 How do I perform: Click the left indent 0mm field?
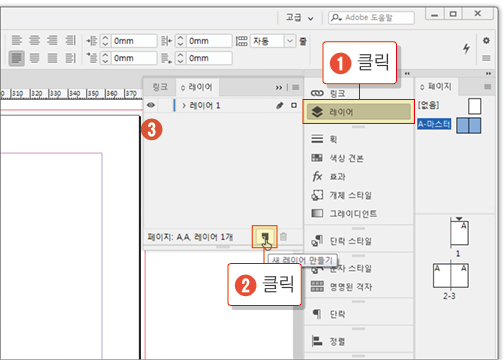tap(134, 41)
